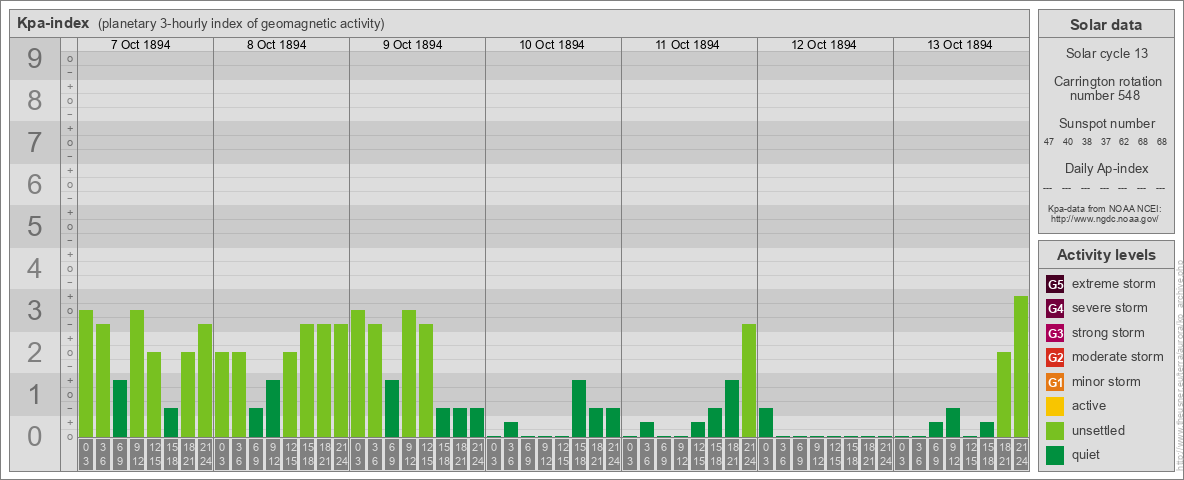
Task: Click the 8 Oct 1894 21-24 hour bar
Action: point(341,380)
